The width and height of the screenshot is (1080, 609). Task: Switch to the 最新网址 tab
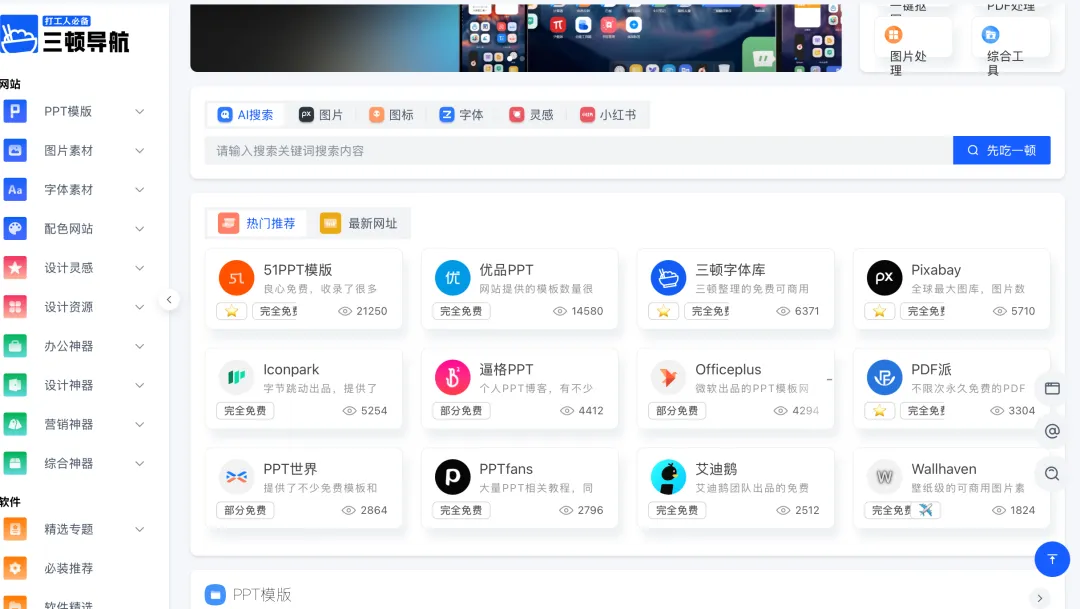point(359,223)
